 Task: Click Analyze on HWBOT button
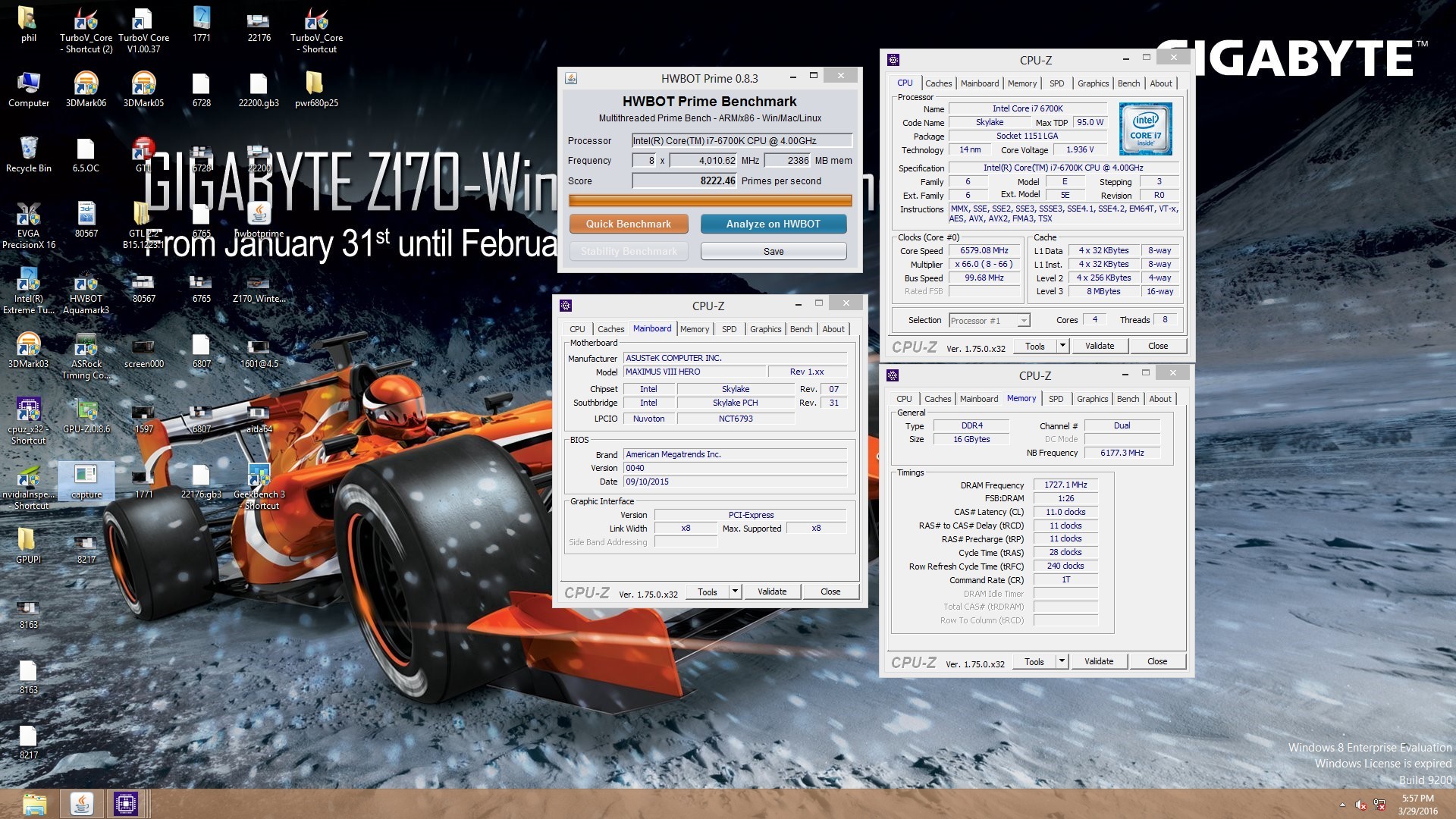point(773,224)
